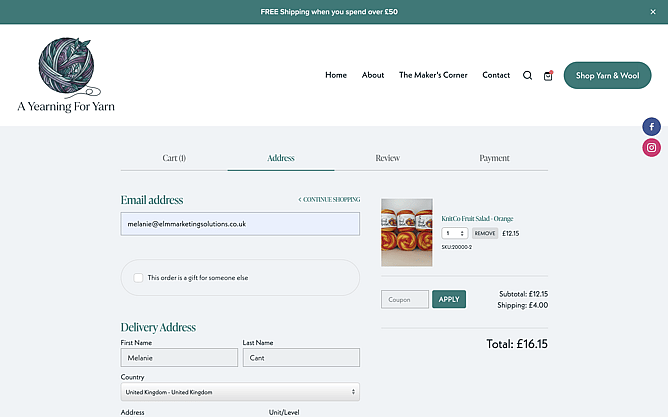
Task: Dismiss the free shipping banner
Action: coord(653,12)
